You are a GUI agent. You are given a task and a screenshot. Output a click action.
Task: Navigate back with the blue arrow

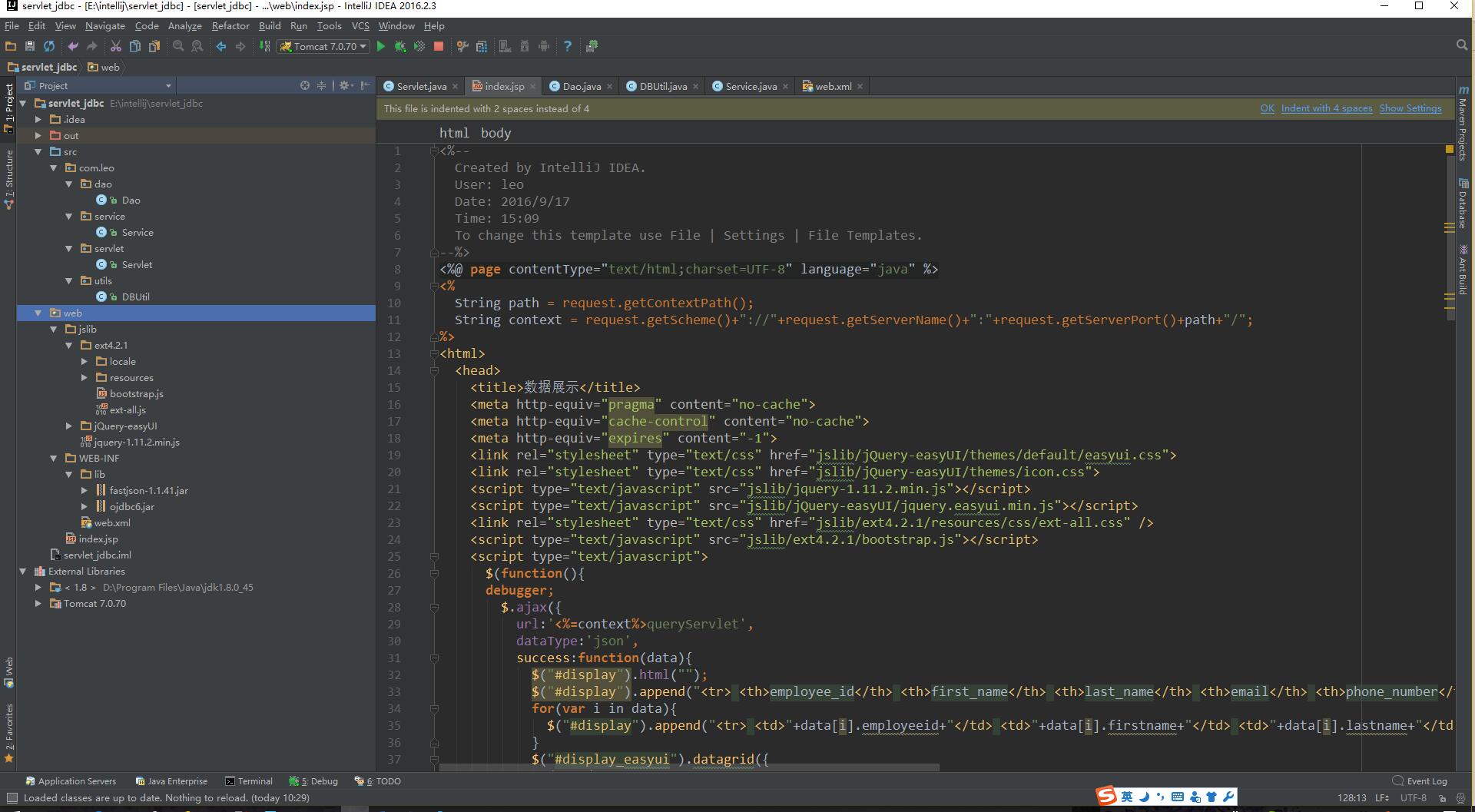[221, 46]
